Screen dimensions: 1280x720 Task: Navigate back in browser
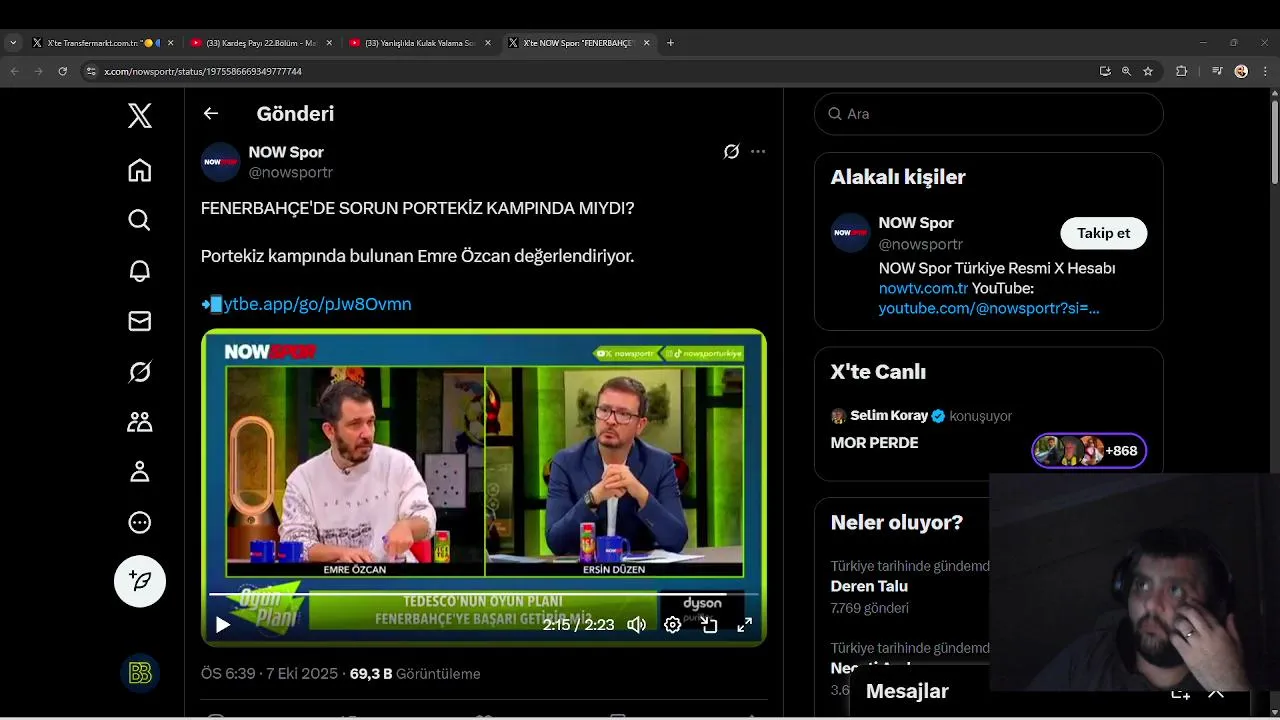15,71
